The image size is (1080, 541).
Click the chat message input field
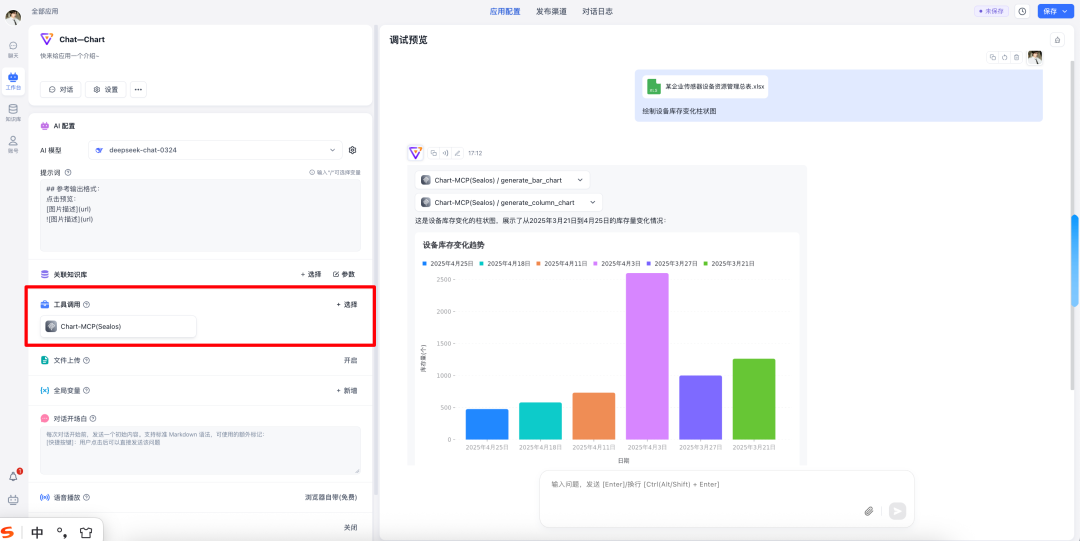[x=700, y=484]
